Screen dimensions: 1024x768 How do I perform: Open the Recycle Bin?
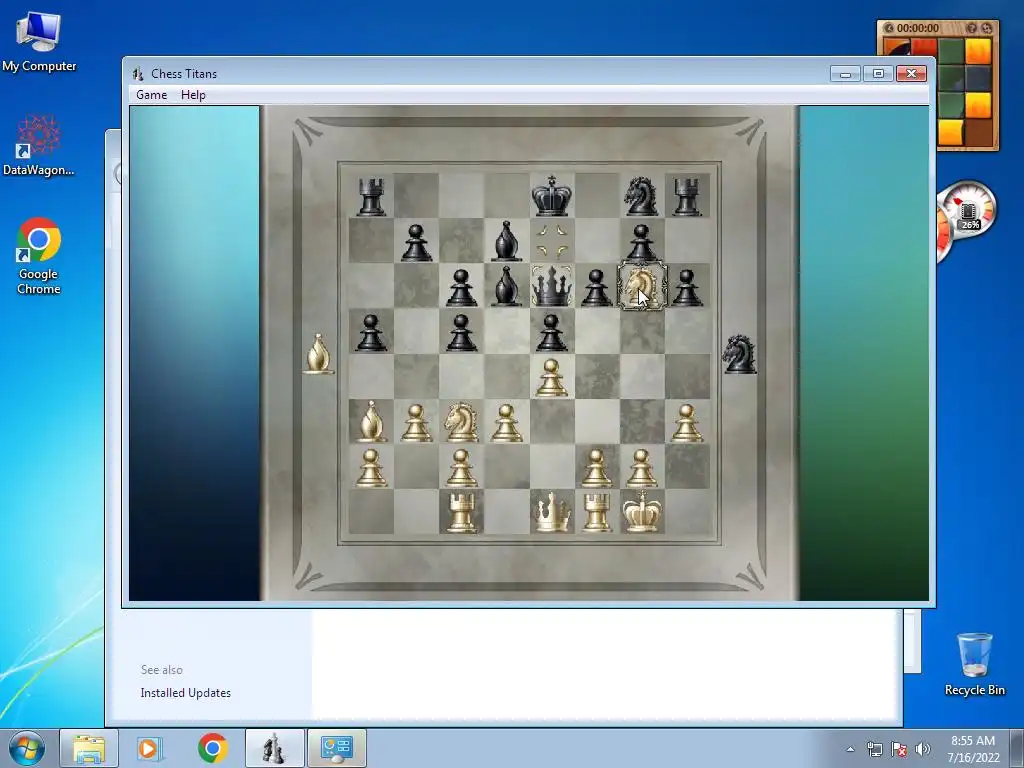[974, 664]
